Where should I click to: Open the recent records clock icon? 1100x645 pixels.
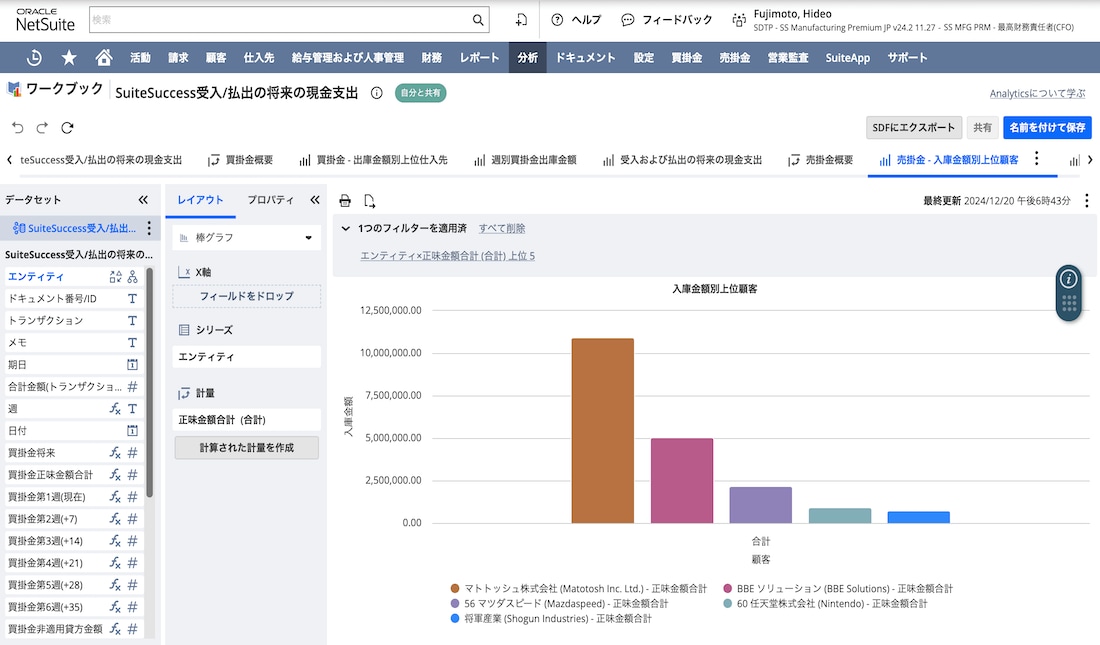click(34, 58)
